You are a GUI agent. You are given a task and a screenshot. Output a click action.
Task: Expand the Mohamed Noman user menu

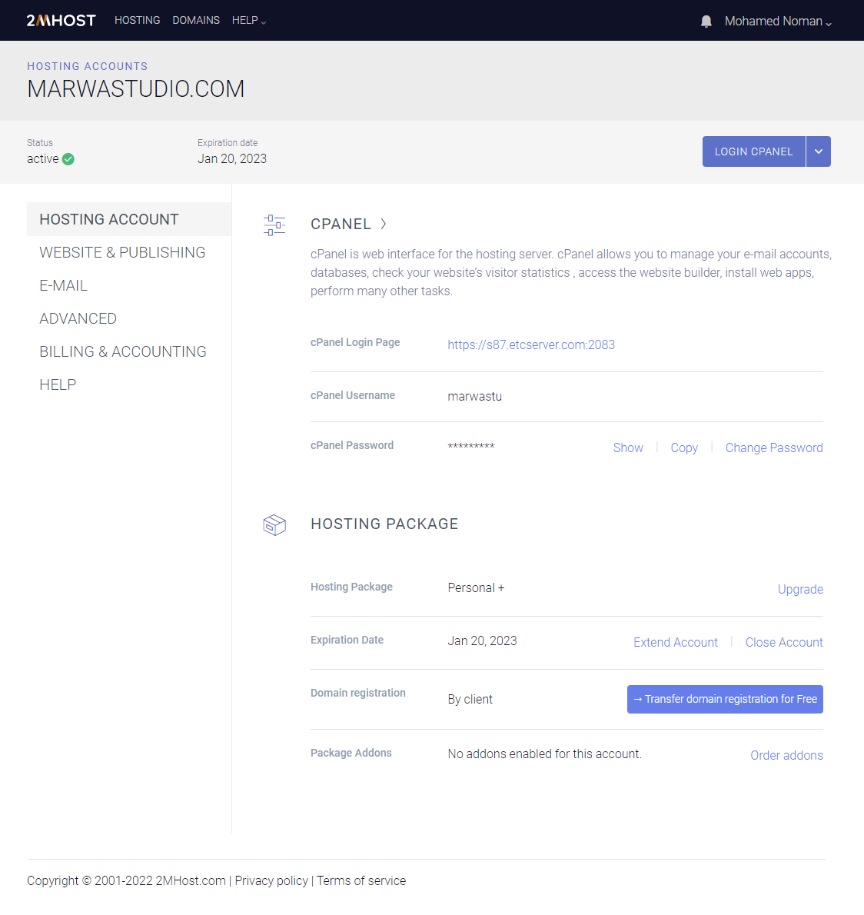778,22
